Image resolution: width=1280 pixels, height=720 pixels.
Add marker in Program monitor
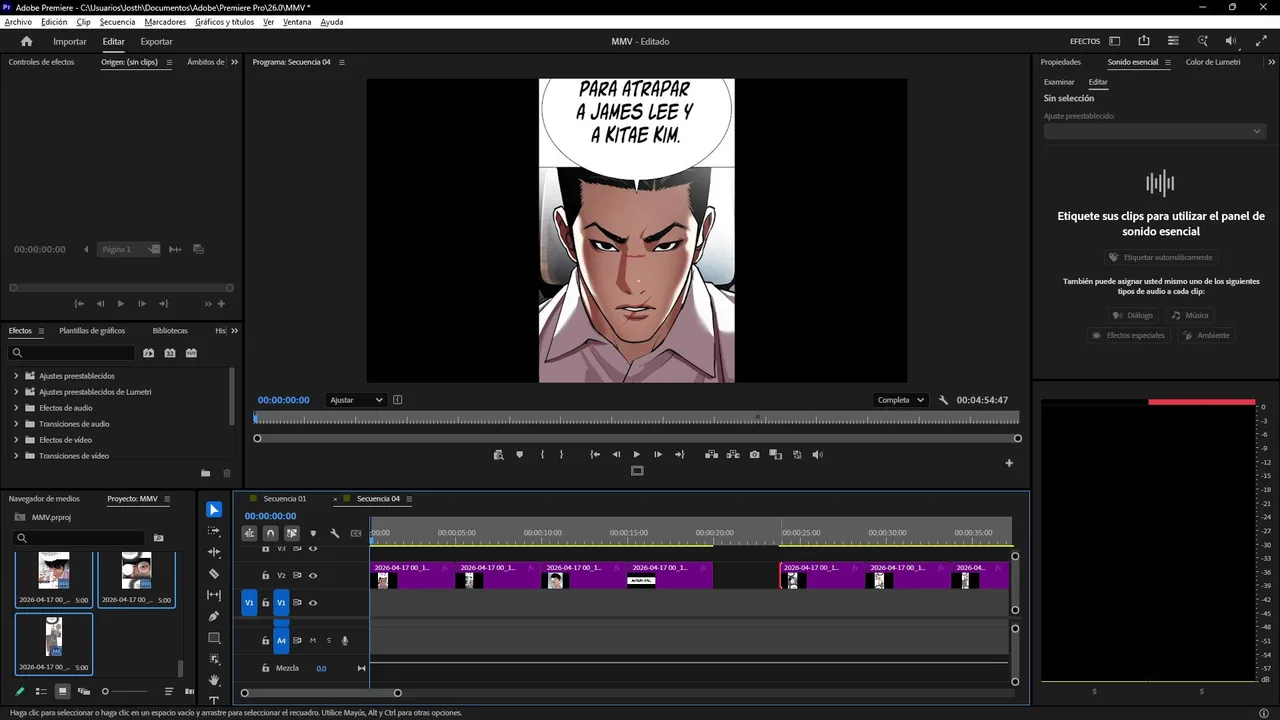pyautogui.click(x=519, y=455)
